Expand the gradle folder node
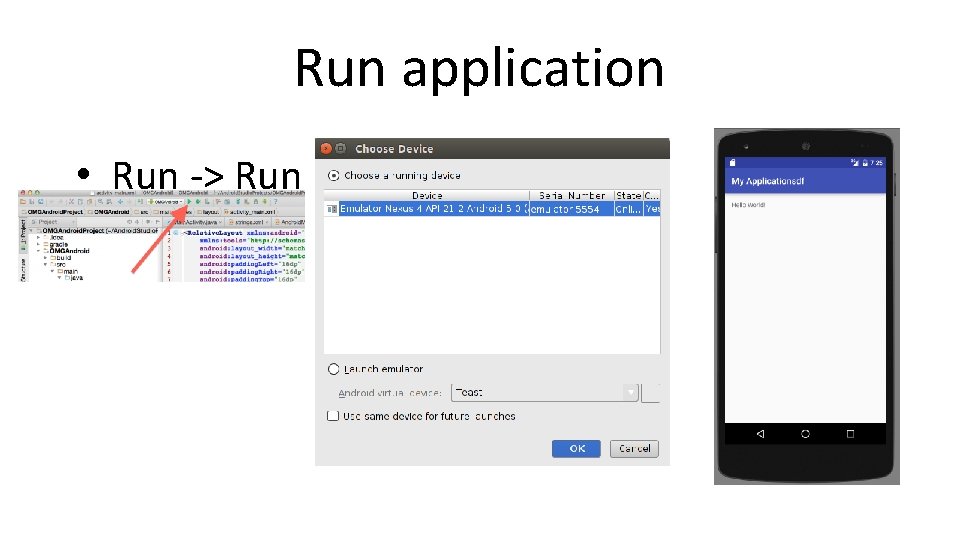The height and width of the screenshot is (540, 960). [38, 244]
